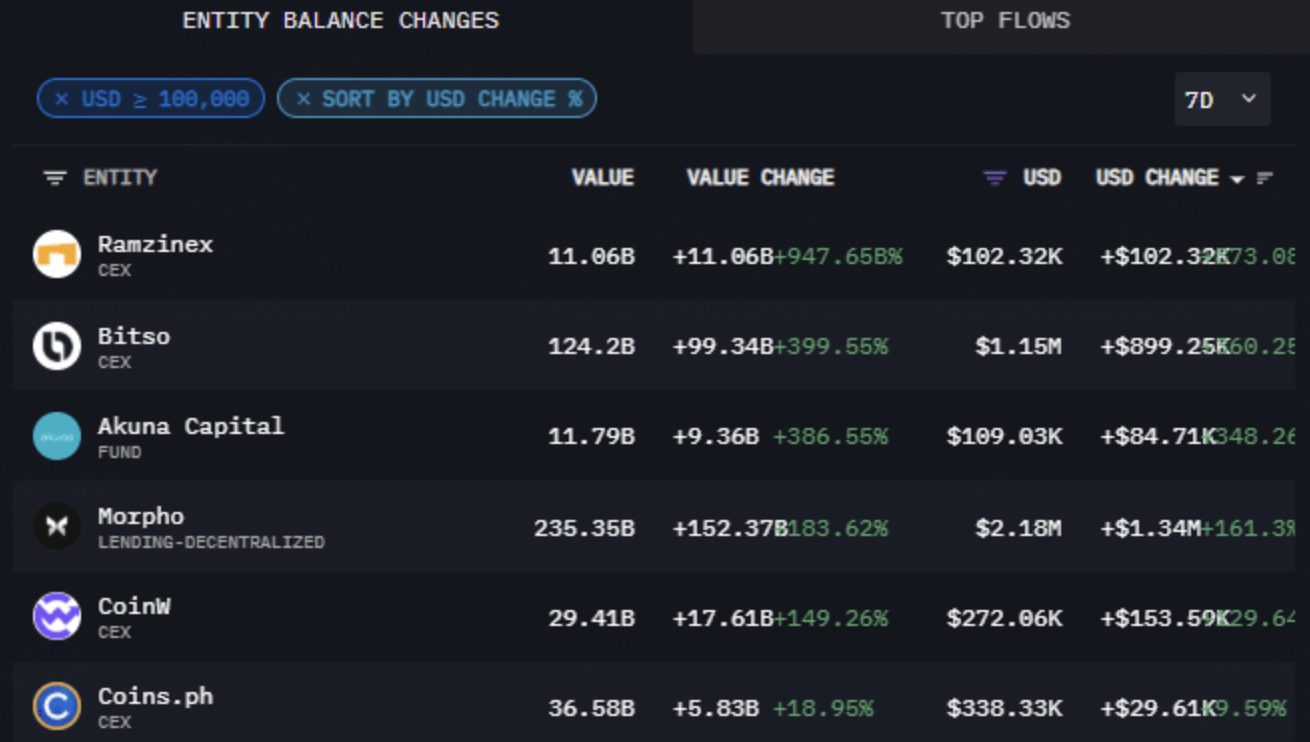Click the 235.35B value for Morpho

(x=584, y=528)
